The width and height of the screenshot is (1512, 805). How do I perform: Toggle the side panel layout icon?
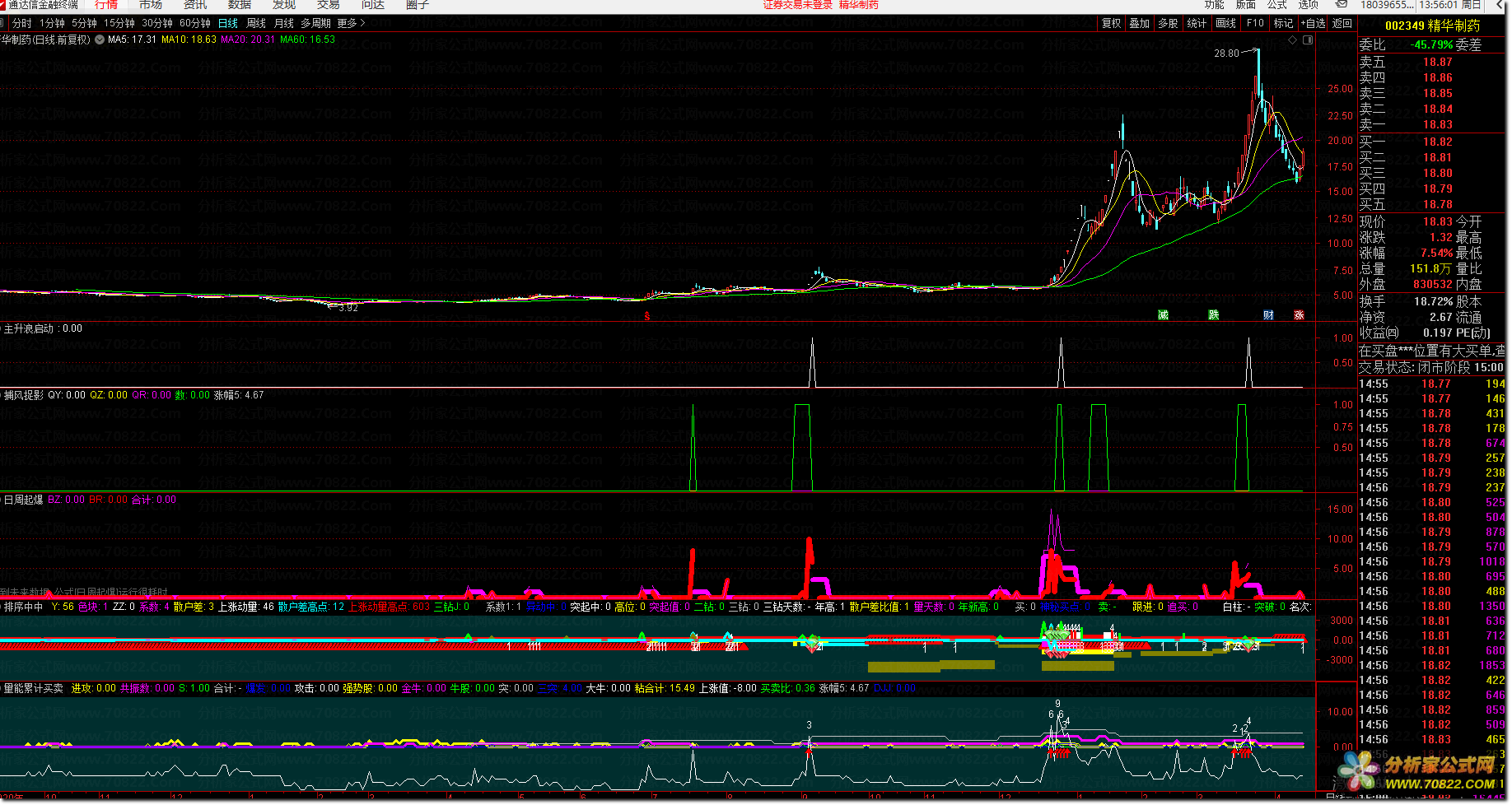pos(1307,40)
